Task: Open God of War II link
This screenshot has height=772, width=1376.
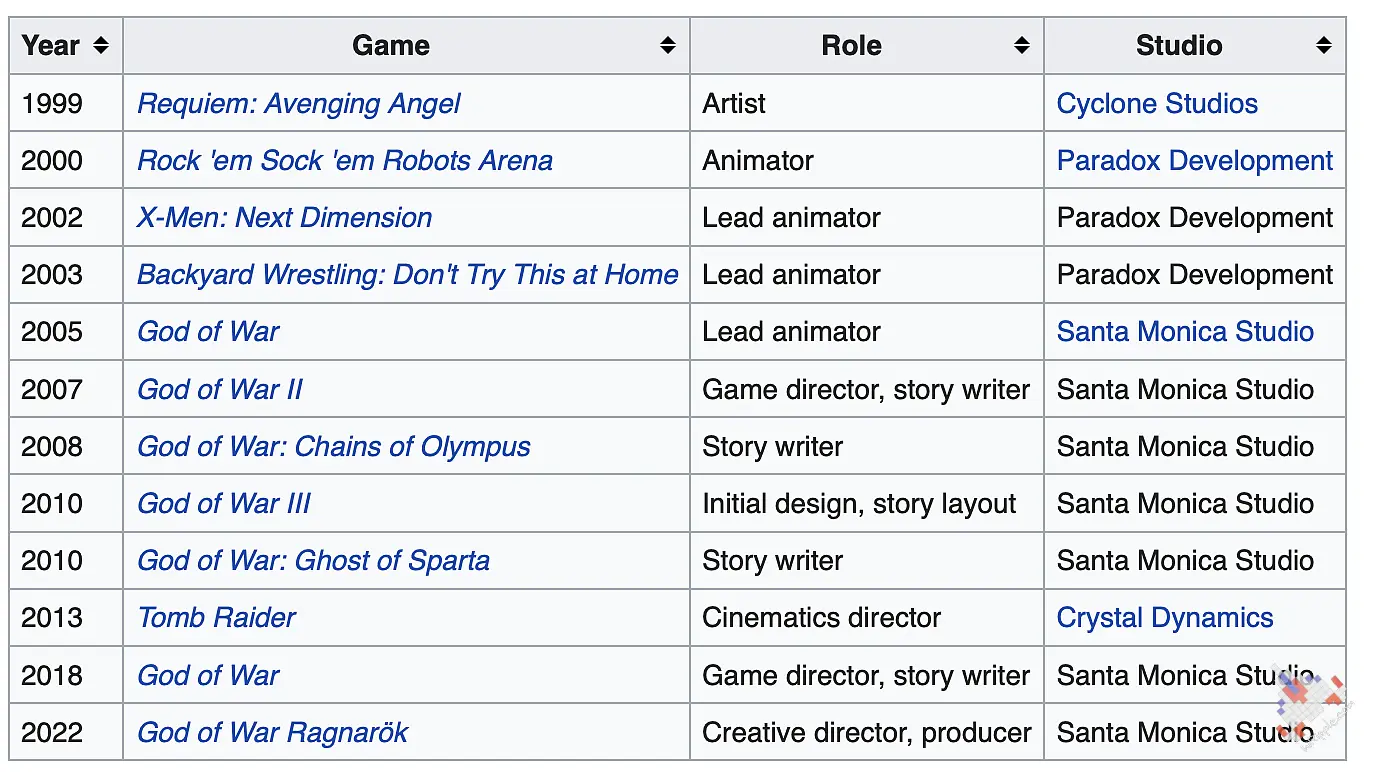Action: click(220, 390)
